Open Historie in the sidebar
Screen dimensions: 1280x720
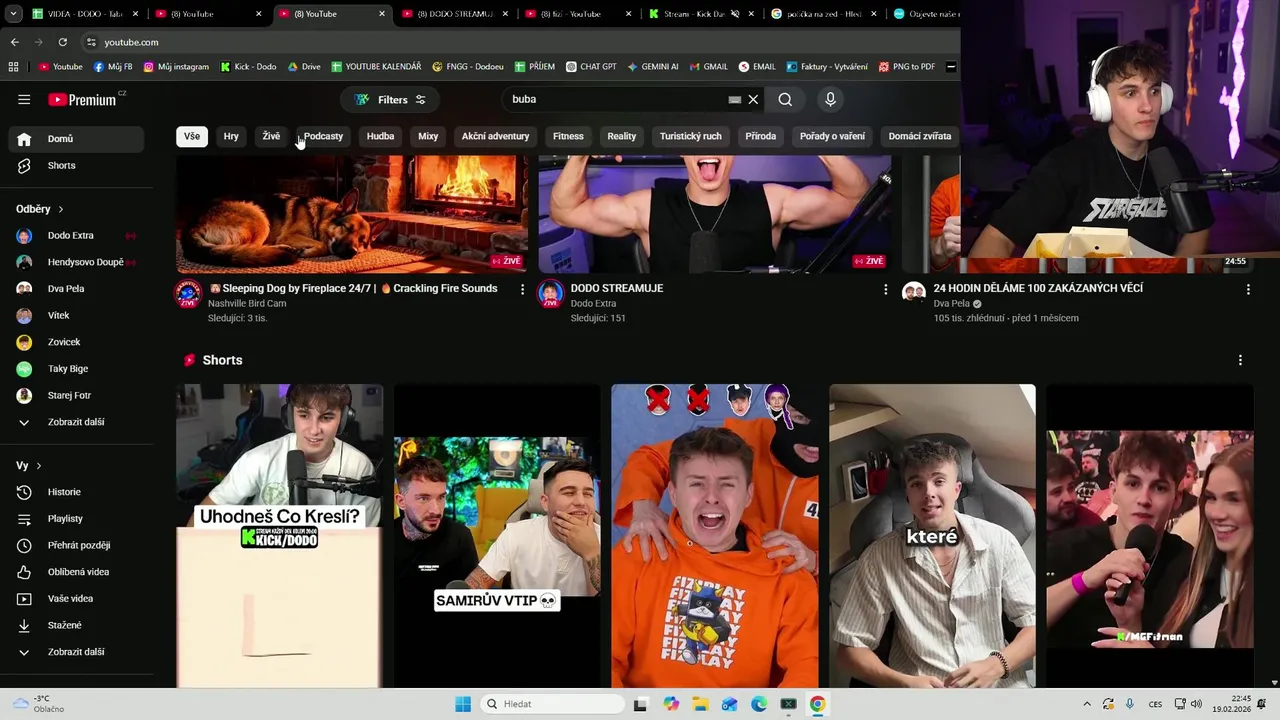pyautogui.click(x=76, y=492)
